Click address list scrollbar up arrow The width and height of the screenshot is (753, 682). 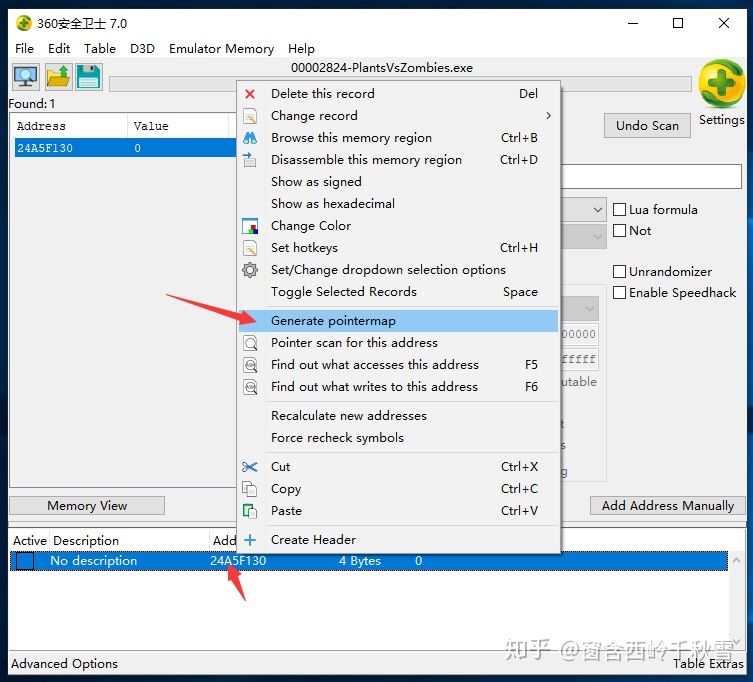point(736,560)
